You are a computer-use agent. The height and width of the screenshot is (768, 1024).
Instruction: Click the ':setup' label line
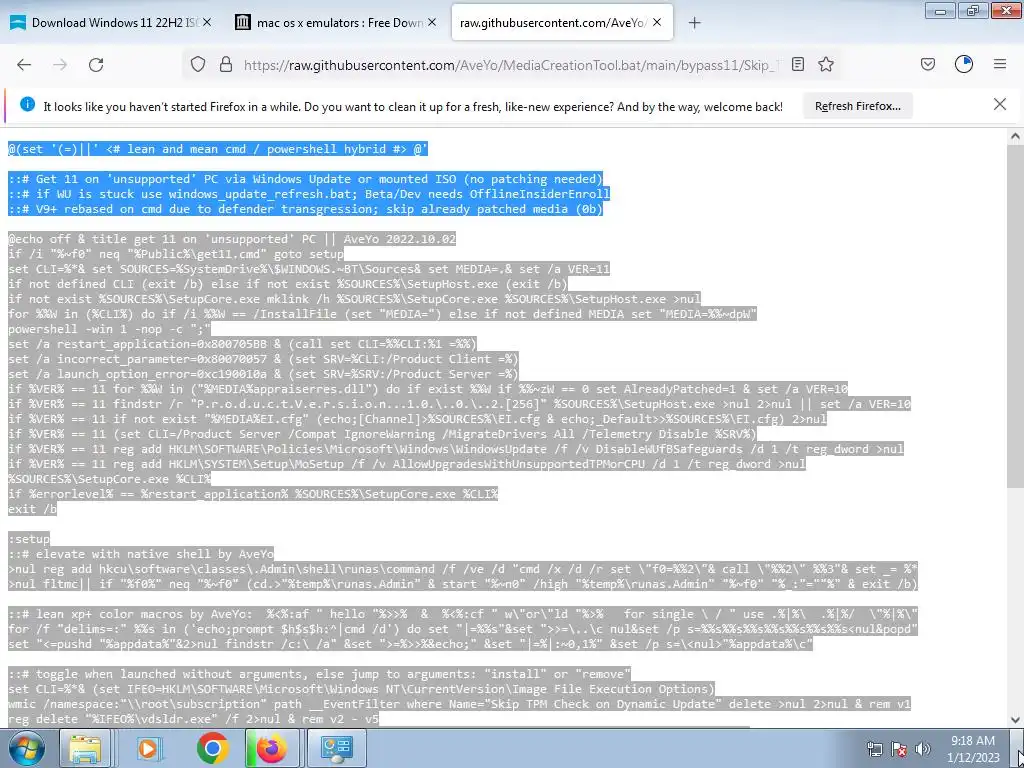(x=29, y=539)
